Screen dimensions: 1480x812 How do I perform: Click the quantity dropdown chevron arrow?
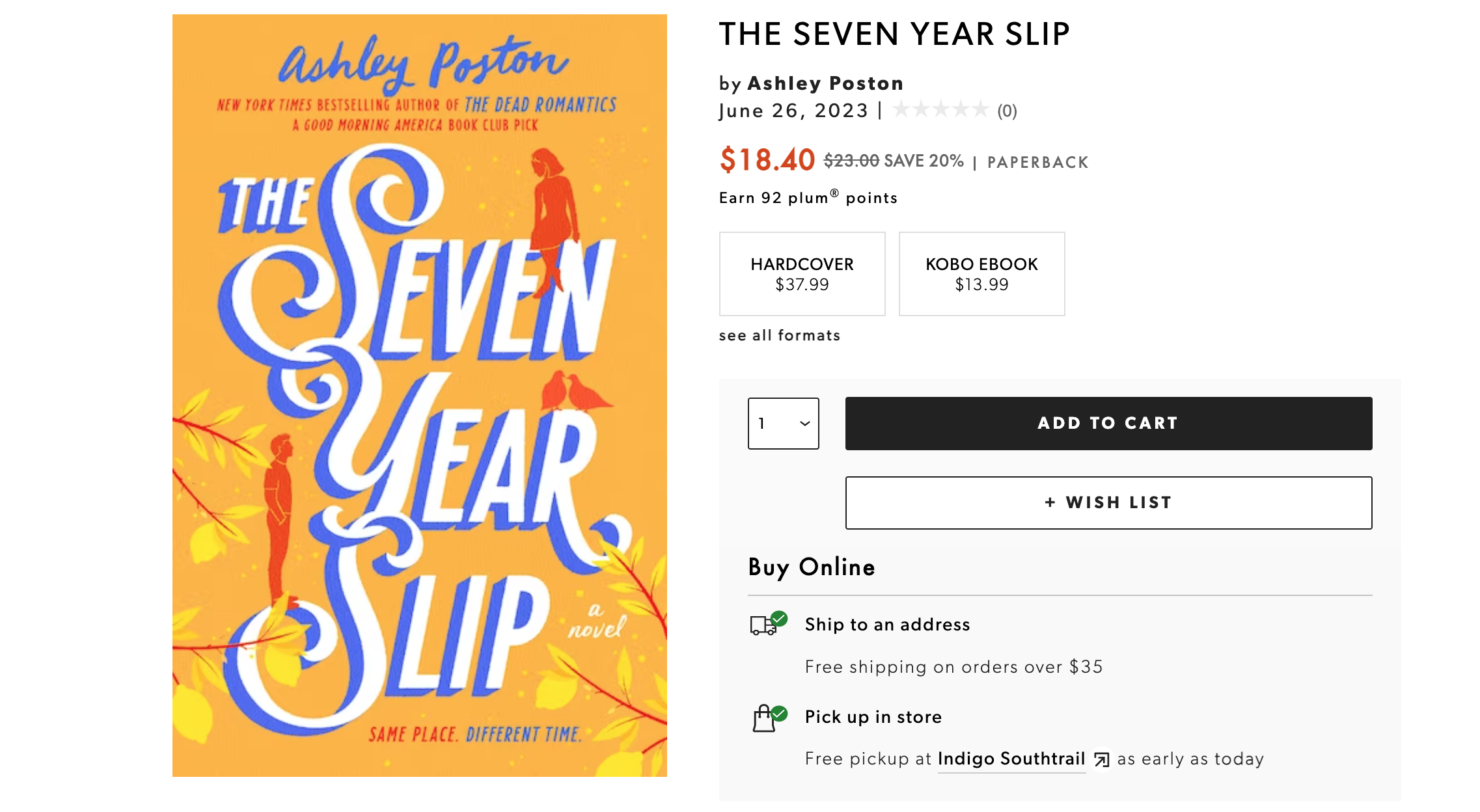click(805, 424)
